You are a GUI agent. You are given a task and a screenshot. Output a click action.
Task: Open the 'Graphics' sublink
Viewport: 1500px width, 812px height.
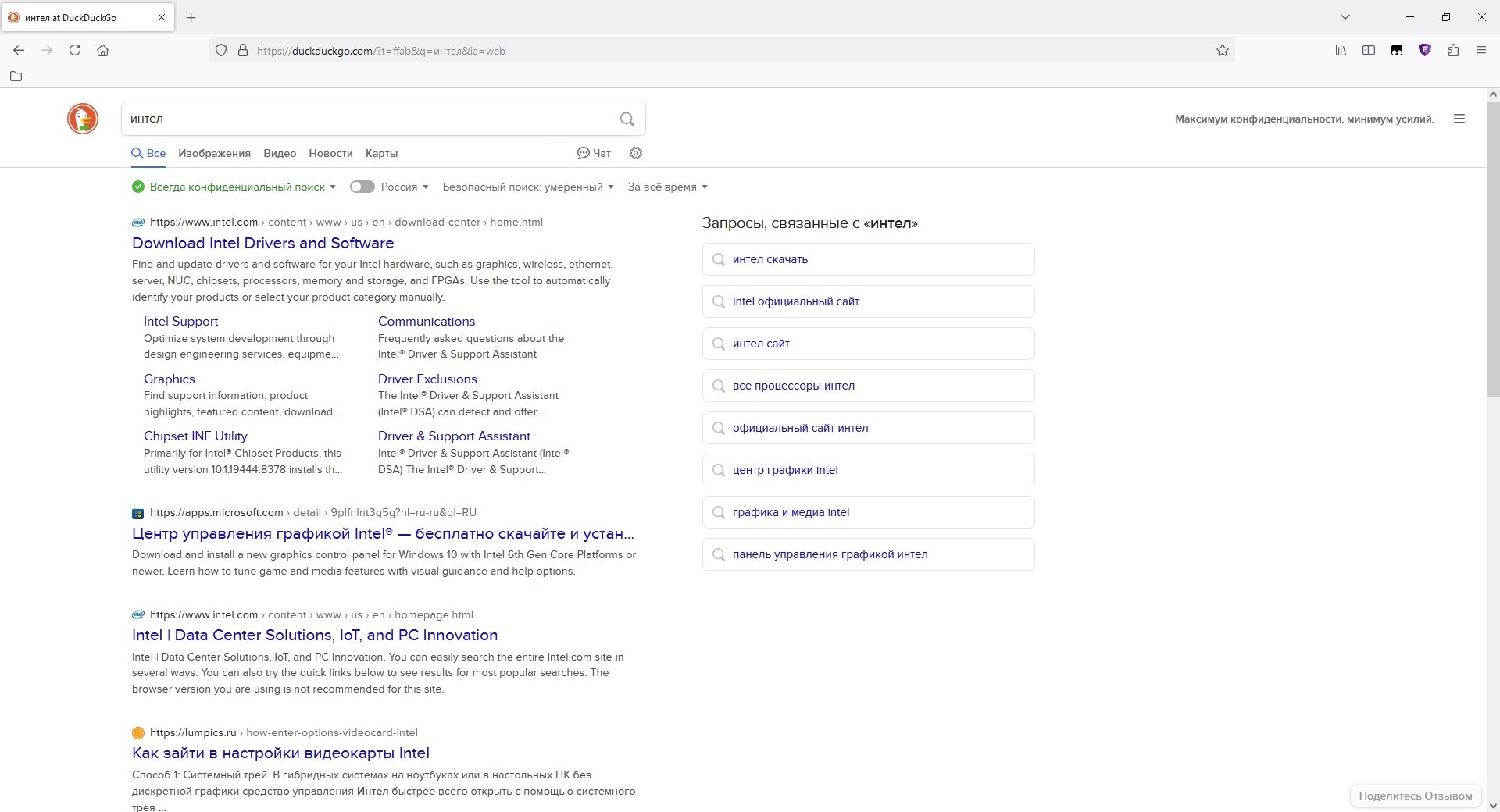tap(169, 379)
